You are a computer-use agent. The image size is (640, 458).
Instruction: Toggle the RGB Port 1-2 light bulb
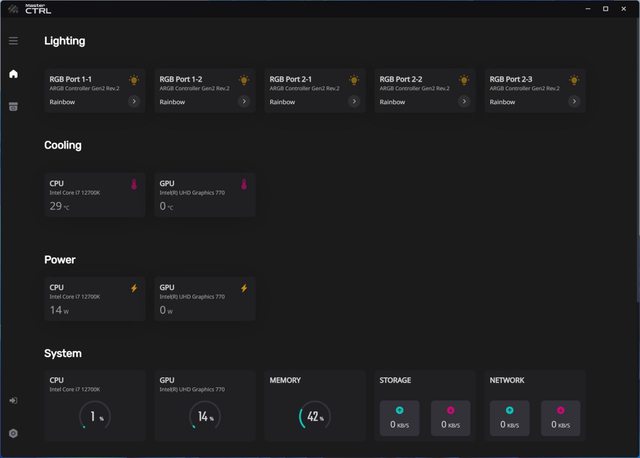coord(244,80)
